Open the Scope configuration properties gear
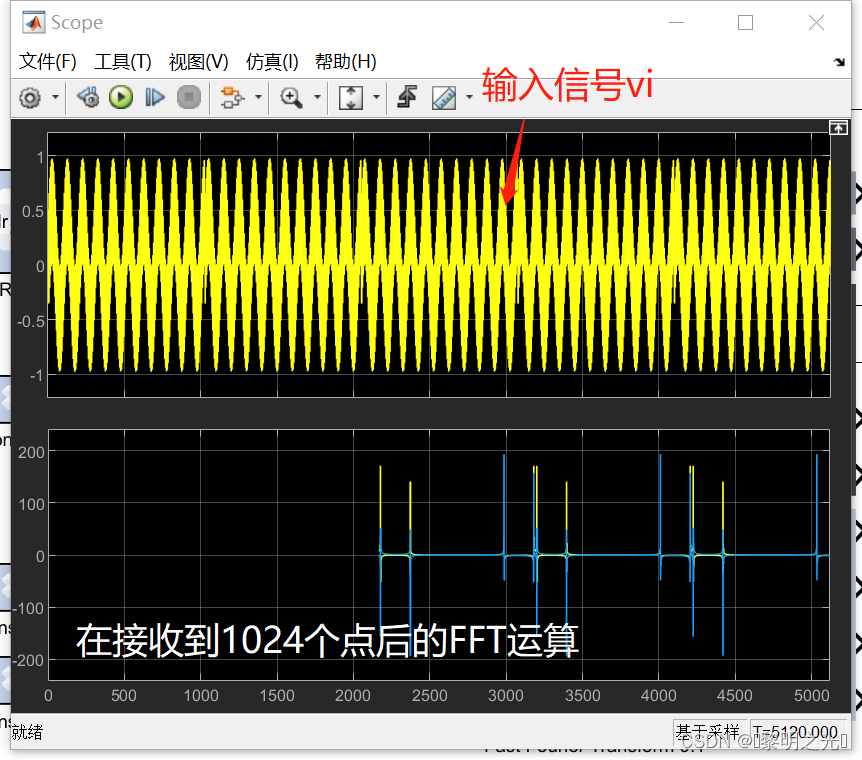The width and height of the screenshot is (862, 760). point(30,97)
